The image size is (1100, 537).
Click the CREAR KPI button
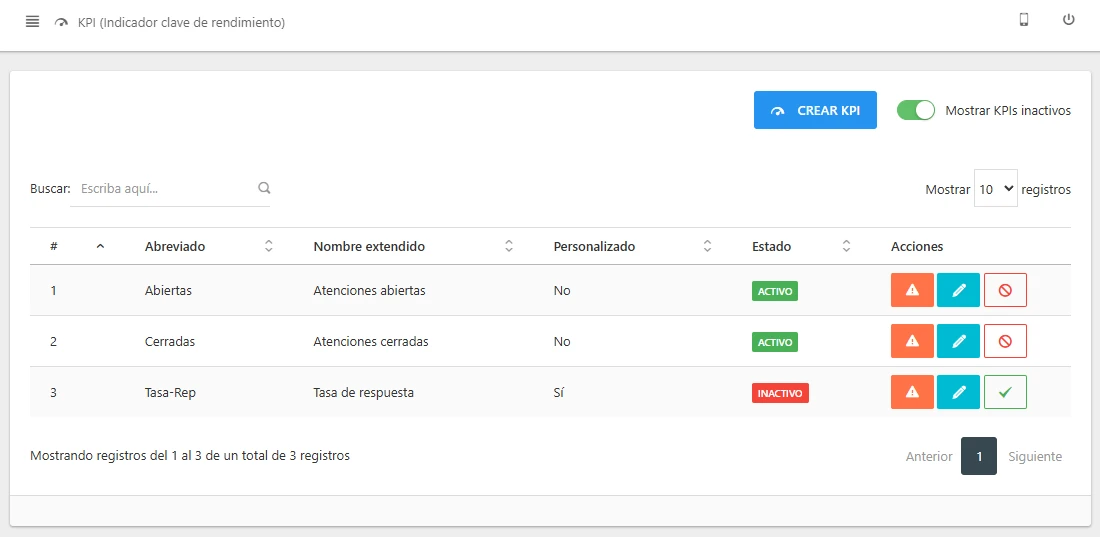(815, 110)
